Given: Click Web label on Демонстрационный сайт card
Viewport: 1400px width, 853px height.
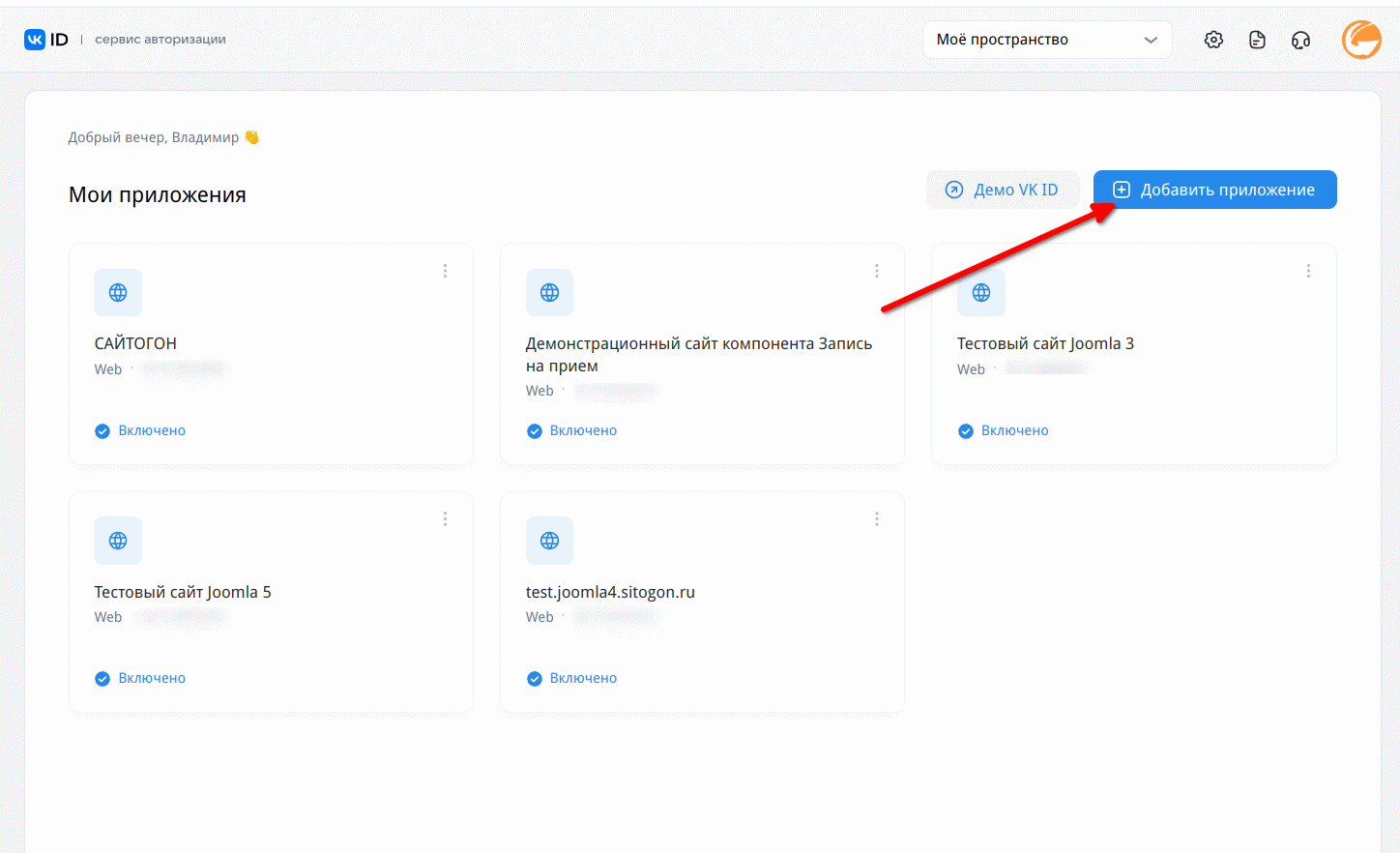Looking at the screenshot, I should point(540,391).
